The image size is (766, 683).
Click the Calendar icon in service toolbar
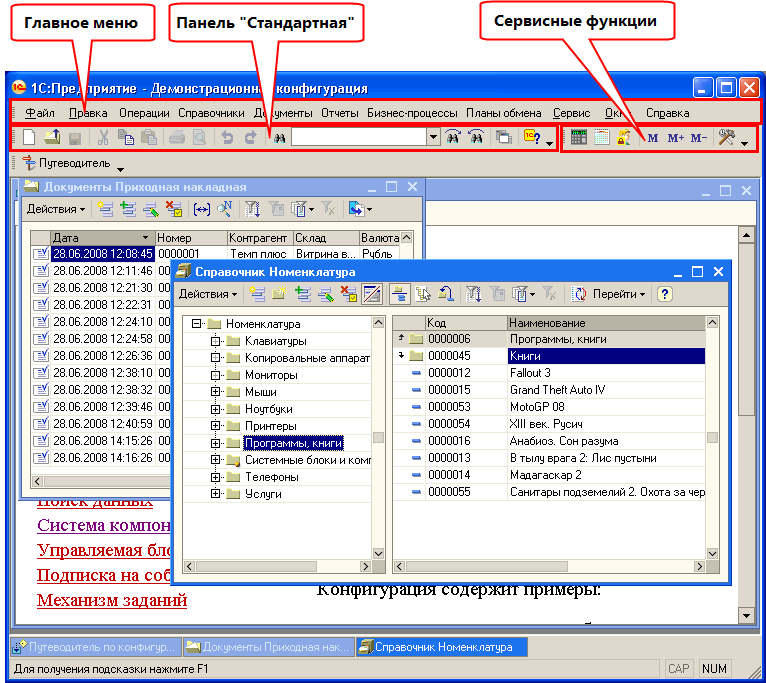tap(601, 138)
